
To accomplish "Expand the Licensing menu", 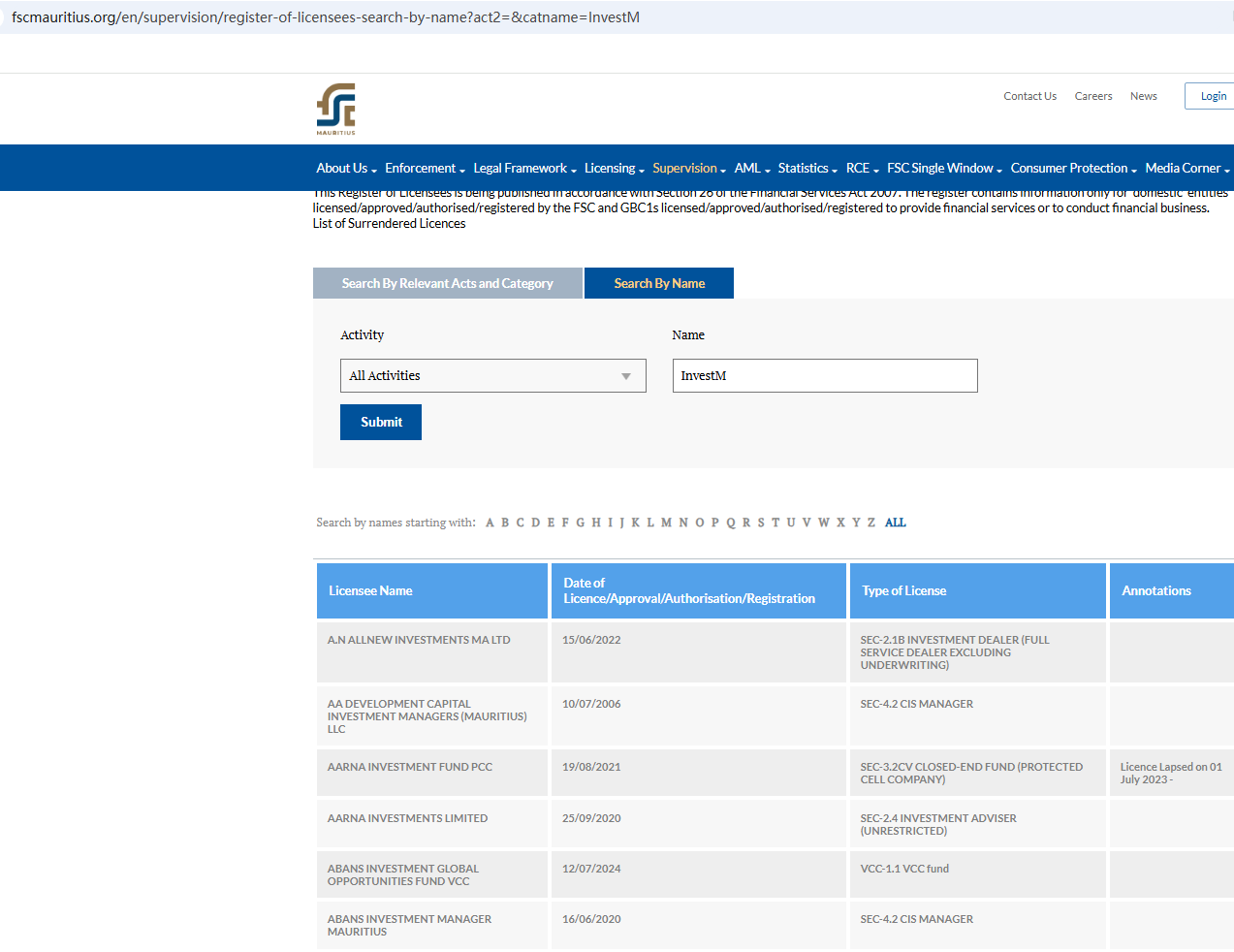I will [x=614, y=169].
